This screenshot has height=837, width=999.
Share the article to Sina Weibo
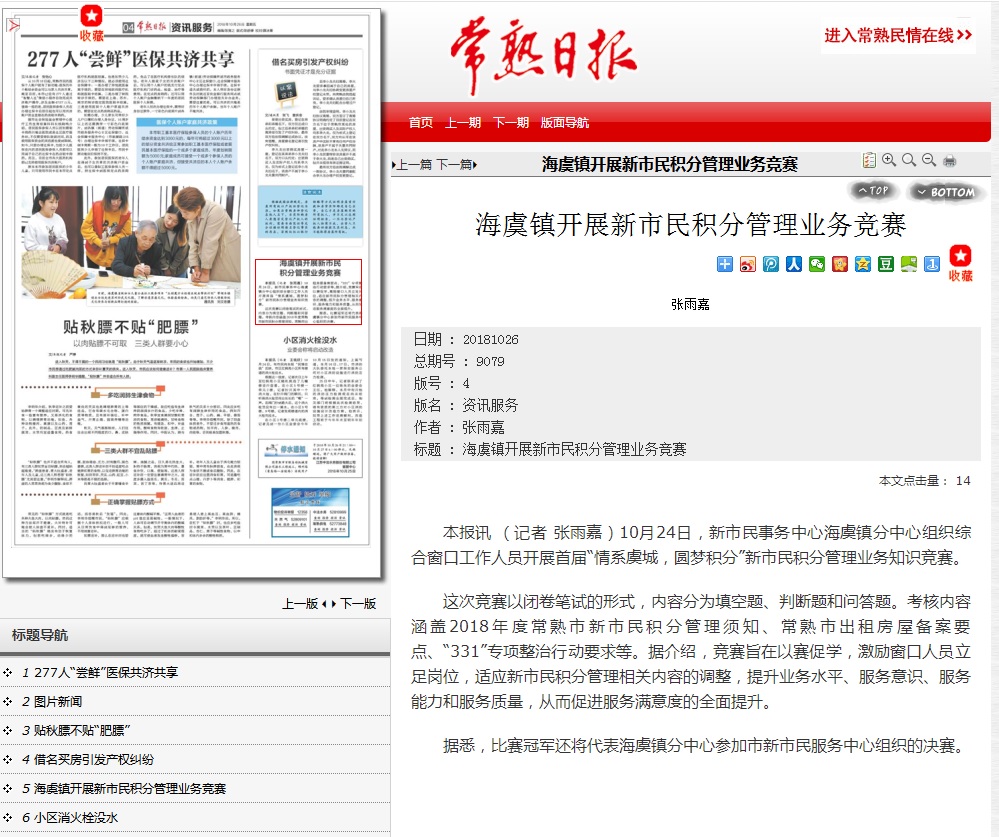pos(748,264)
